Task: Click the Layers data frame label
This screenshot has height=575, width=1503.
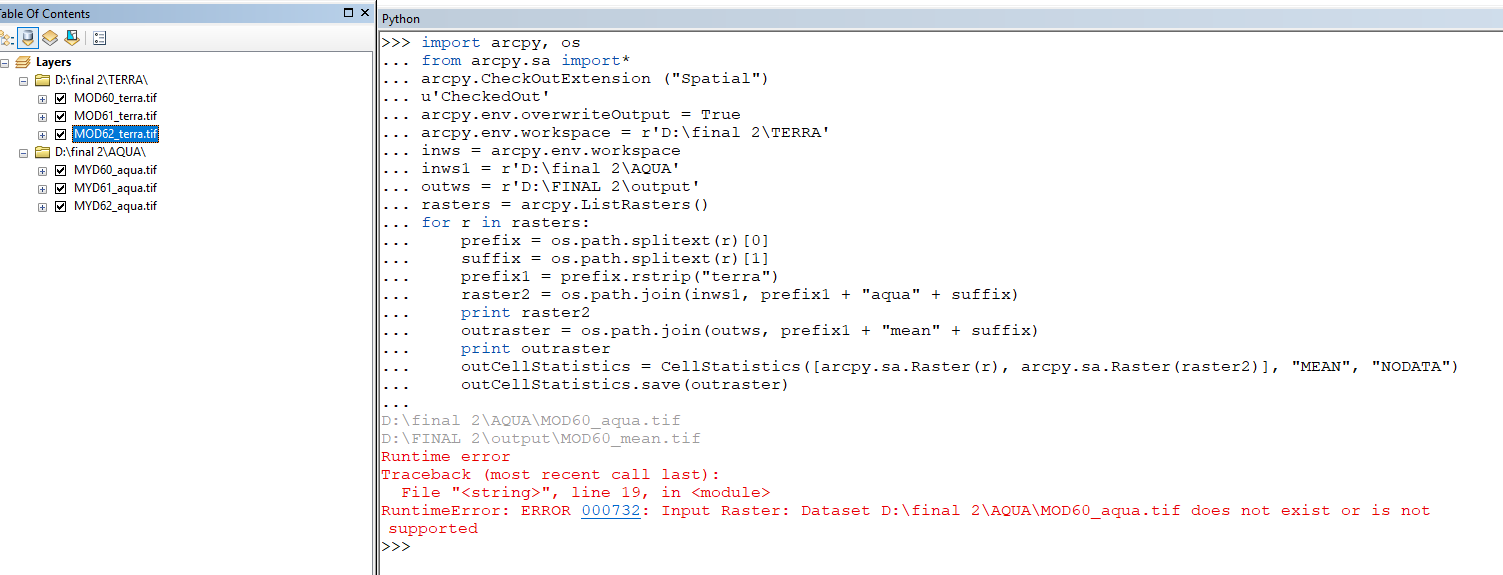Action: tap(53, 62)
